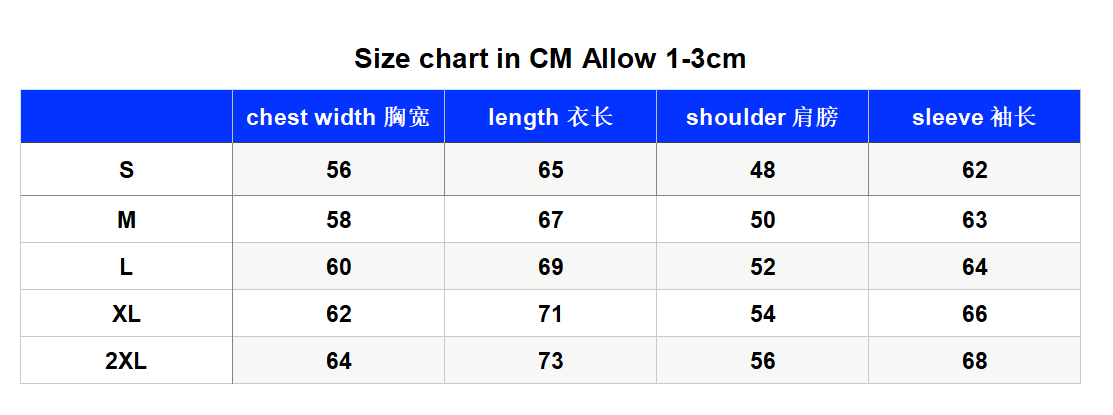Click the 2XL size row label
The image size is (1113, 415).
click(x=126, y=361)
